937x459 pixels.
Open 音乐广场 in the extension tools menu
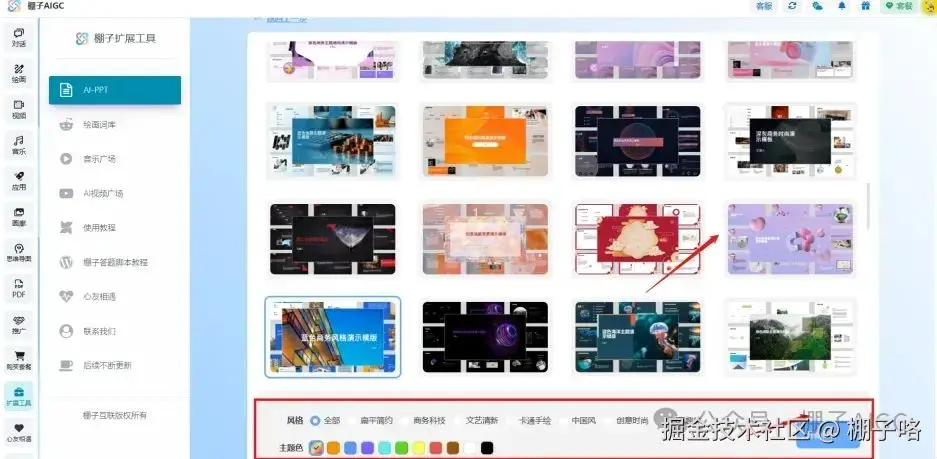click(115, 159)
